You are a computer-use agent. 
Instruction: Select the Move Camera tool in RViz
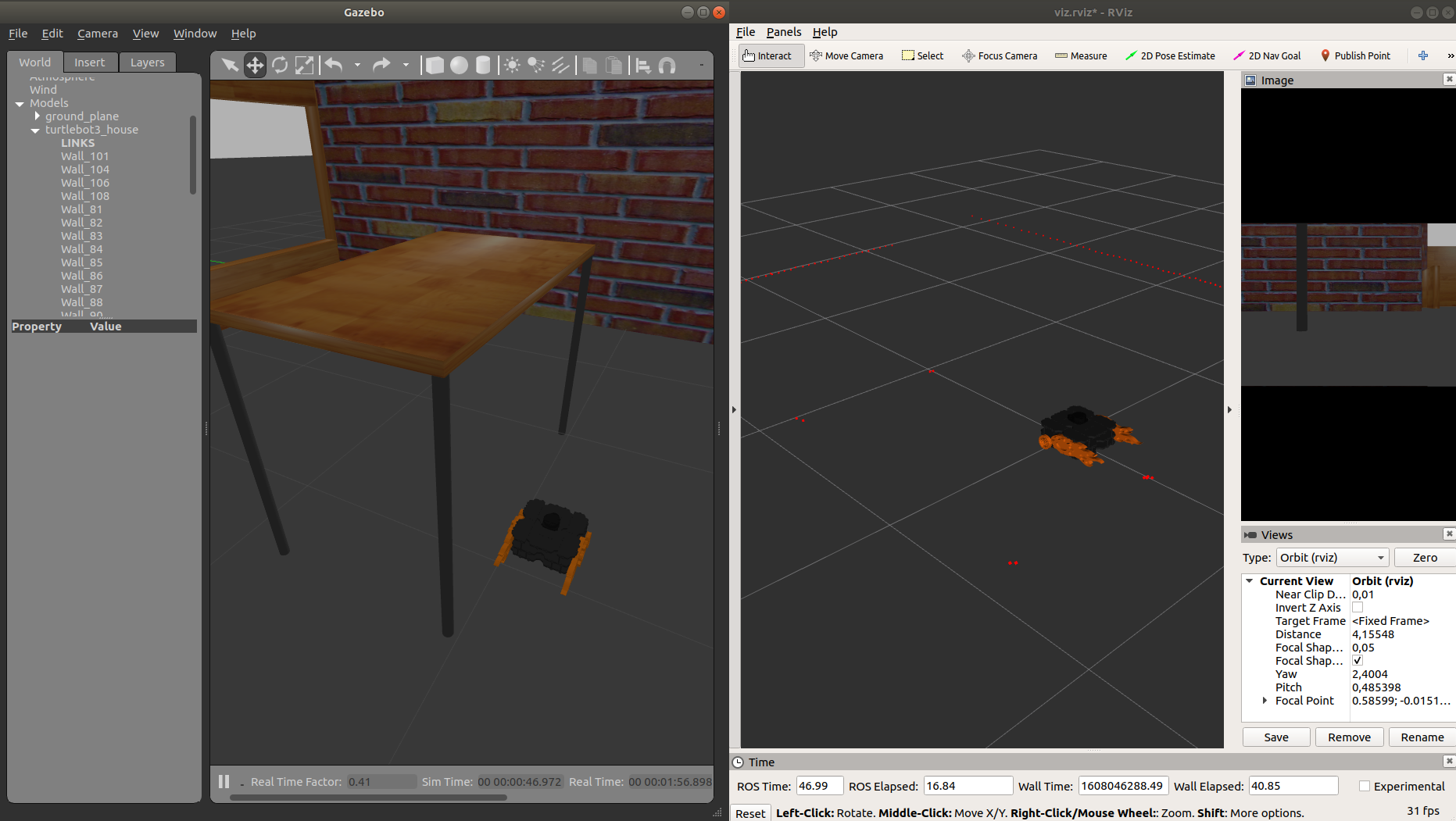tap(846, 55)
